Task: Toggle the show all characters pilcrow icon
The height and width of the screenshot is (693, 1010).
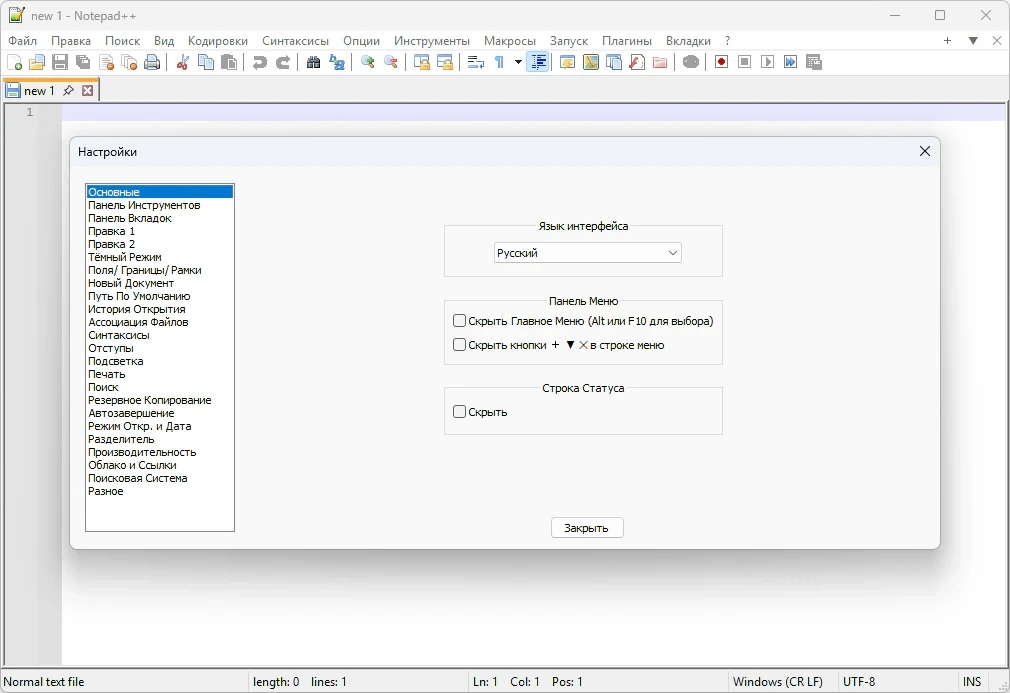Action: click(499, 62)
